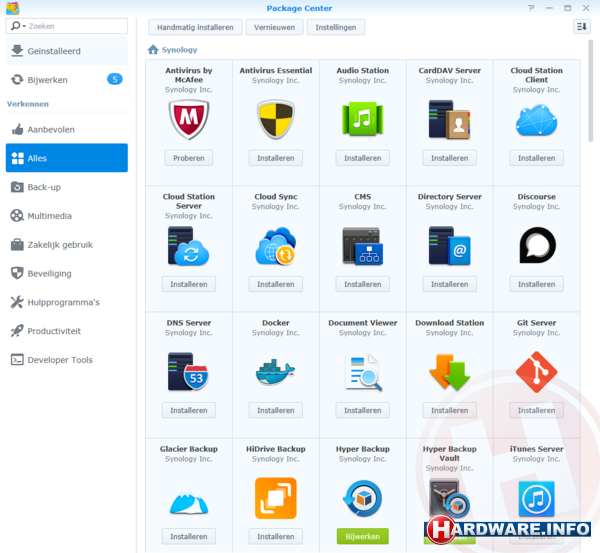Image resolution: width=600 pixels, height=553 pixels.
Task: Click the Audio Station music icon
Action: tap(362, 119)
